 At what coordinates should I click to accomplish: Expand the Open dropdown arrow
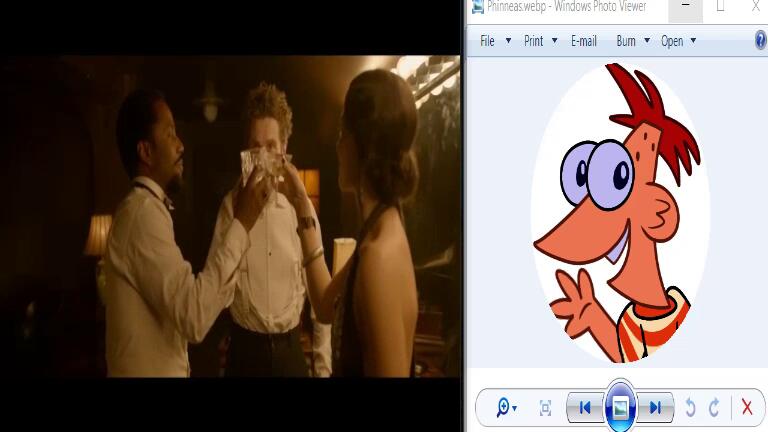[693, 41]
